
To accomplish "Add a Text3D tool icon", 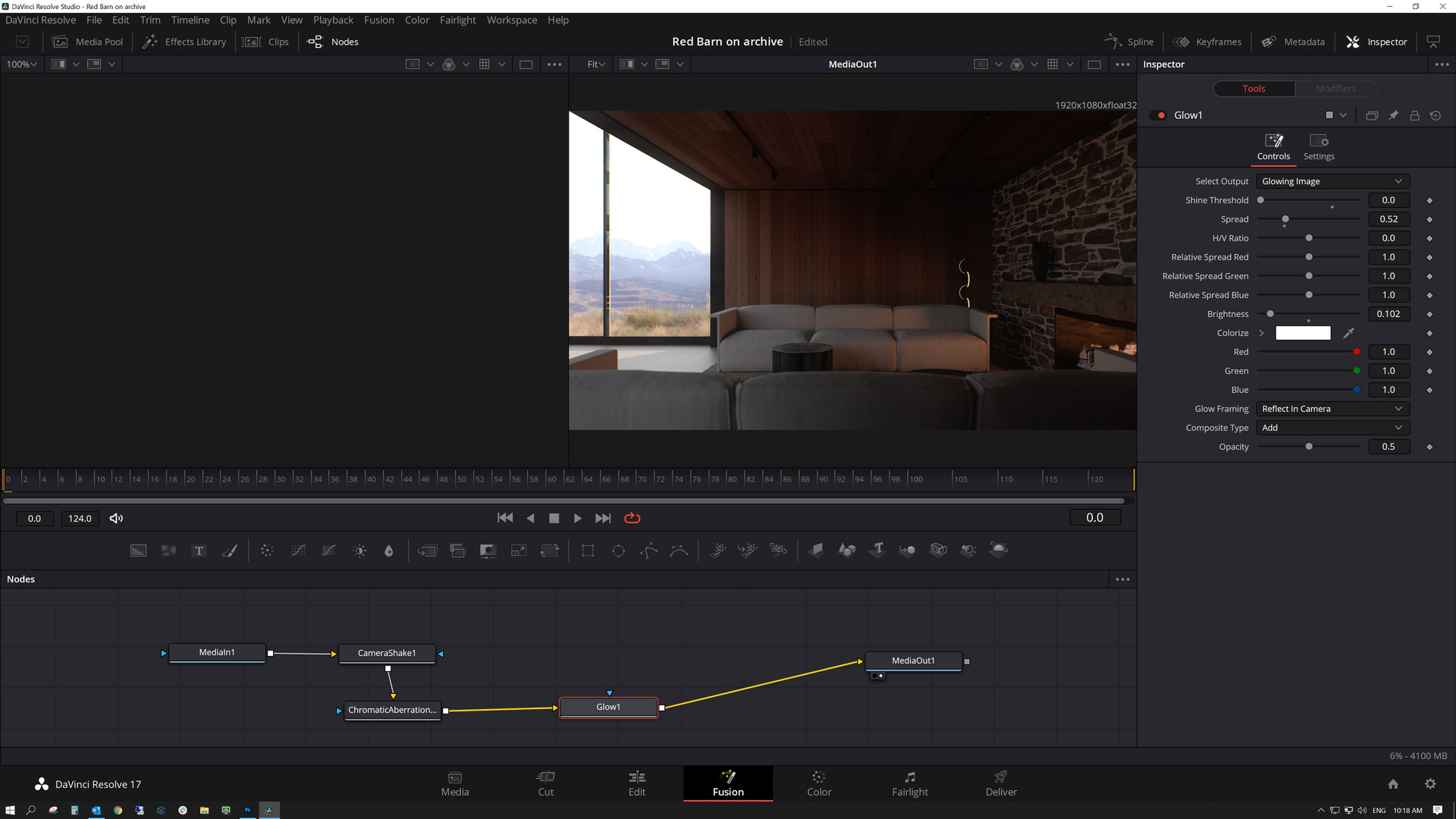I will [877, 550].
